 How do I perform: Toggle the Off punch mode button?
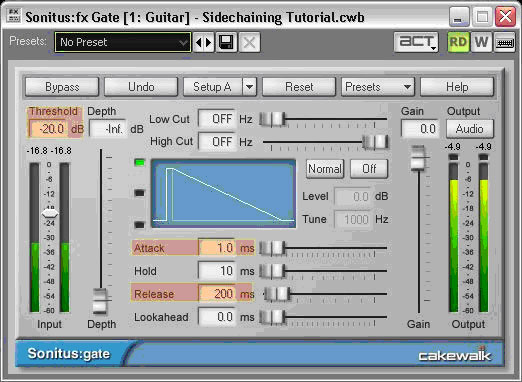(369, 169)
